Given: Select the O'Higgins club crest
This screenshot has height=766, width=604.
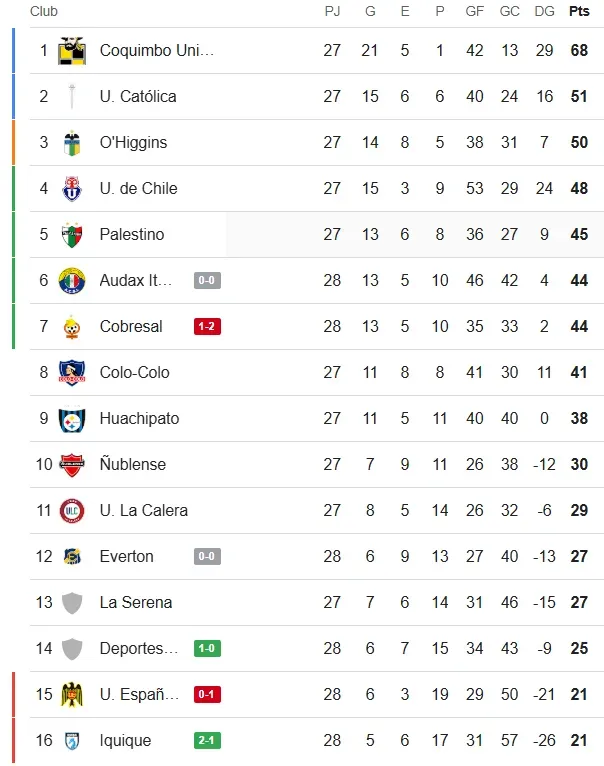Looking at the screenshot, I should pos(72,142).
